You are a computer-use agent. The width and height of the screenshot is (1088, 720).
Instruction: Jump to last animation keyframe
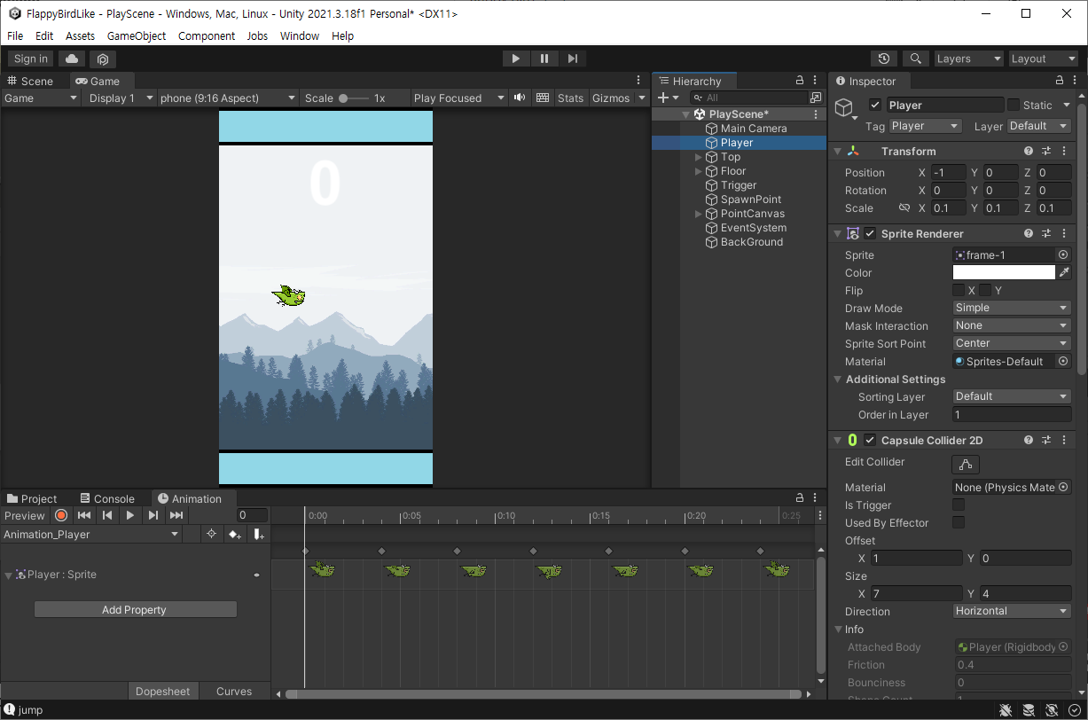tap(176, 515)
